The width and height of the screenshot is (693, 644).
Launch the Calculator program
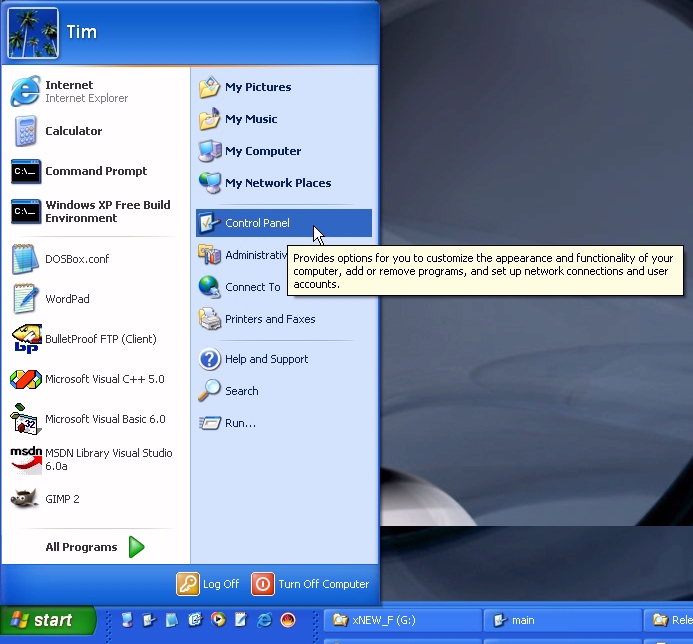coord(95,131)
